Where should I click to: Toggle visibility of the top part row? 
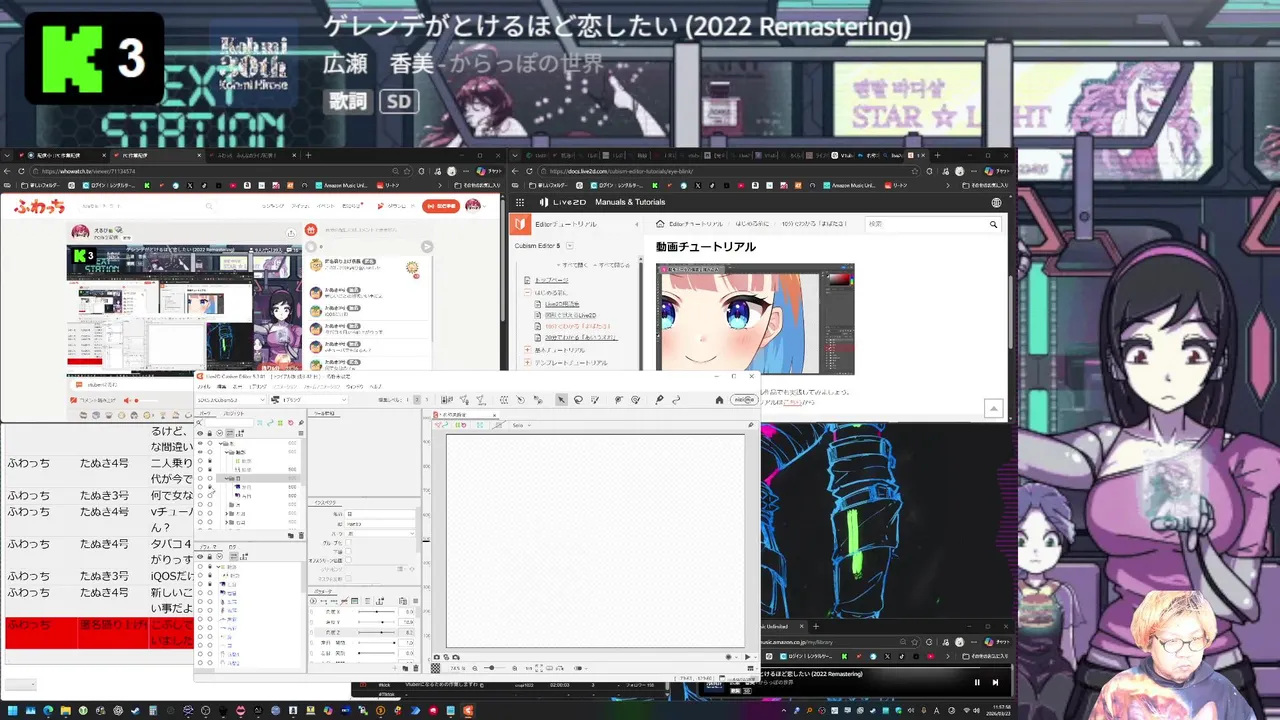(x=200, y=443)
